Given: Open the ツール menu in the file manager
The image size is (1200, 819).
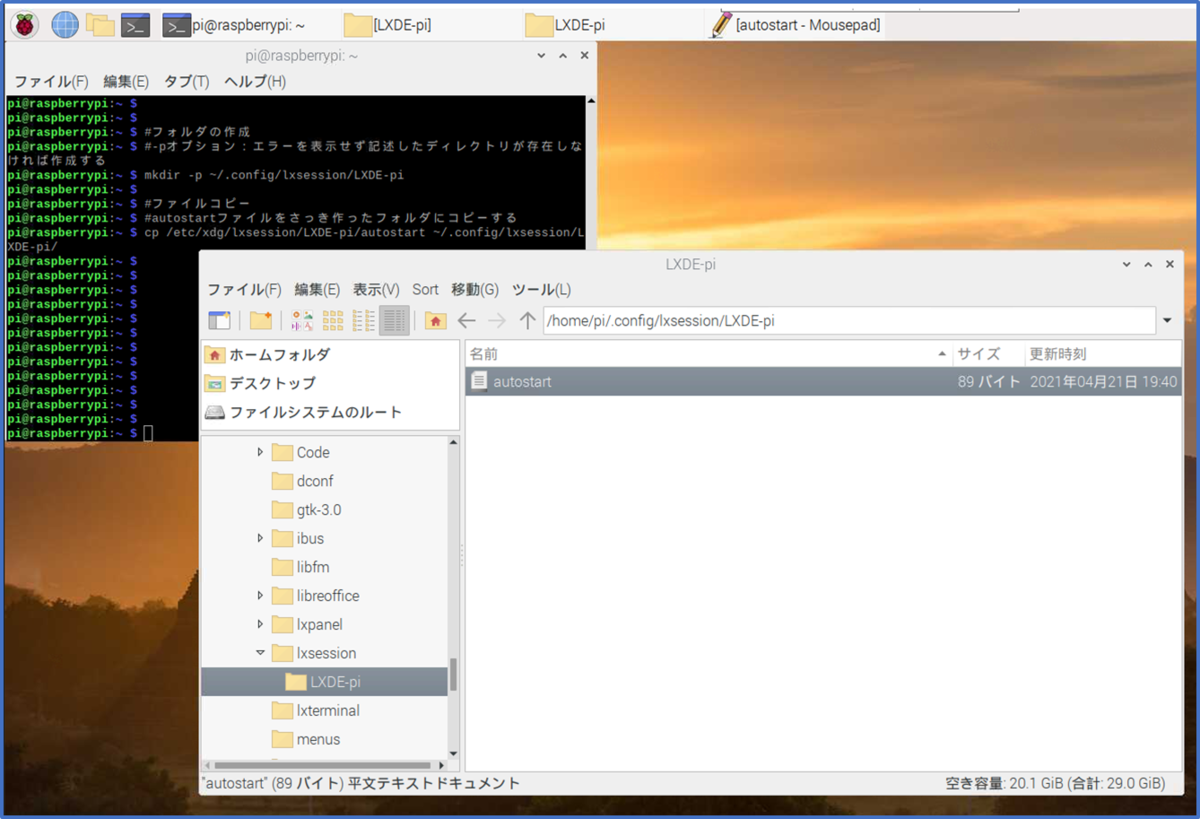Looking at the screenshot, I should (540, 289).
